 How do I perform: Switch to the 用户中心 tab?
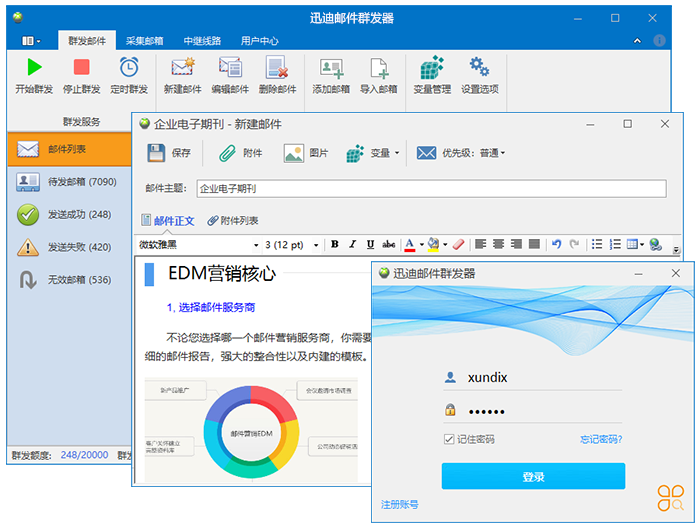click(x=259, y=41)
